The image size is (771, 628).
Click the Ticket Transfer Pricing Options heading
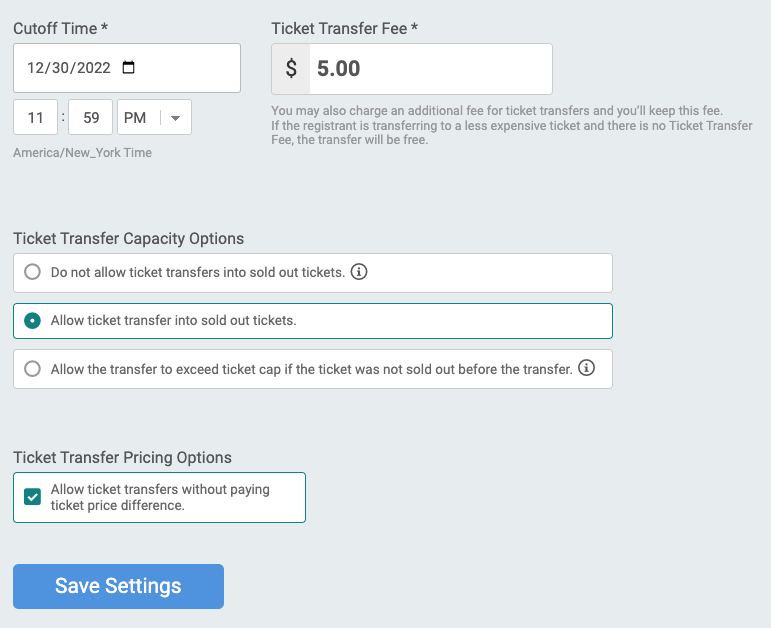pos(122,457)
